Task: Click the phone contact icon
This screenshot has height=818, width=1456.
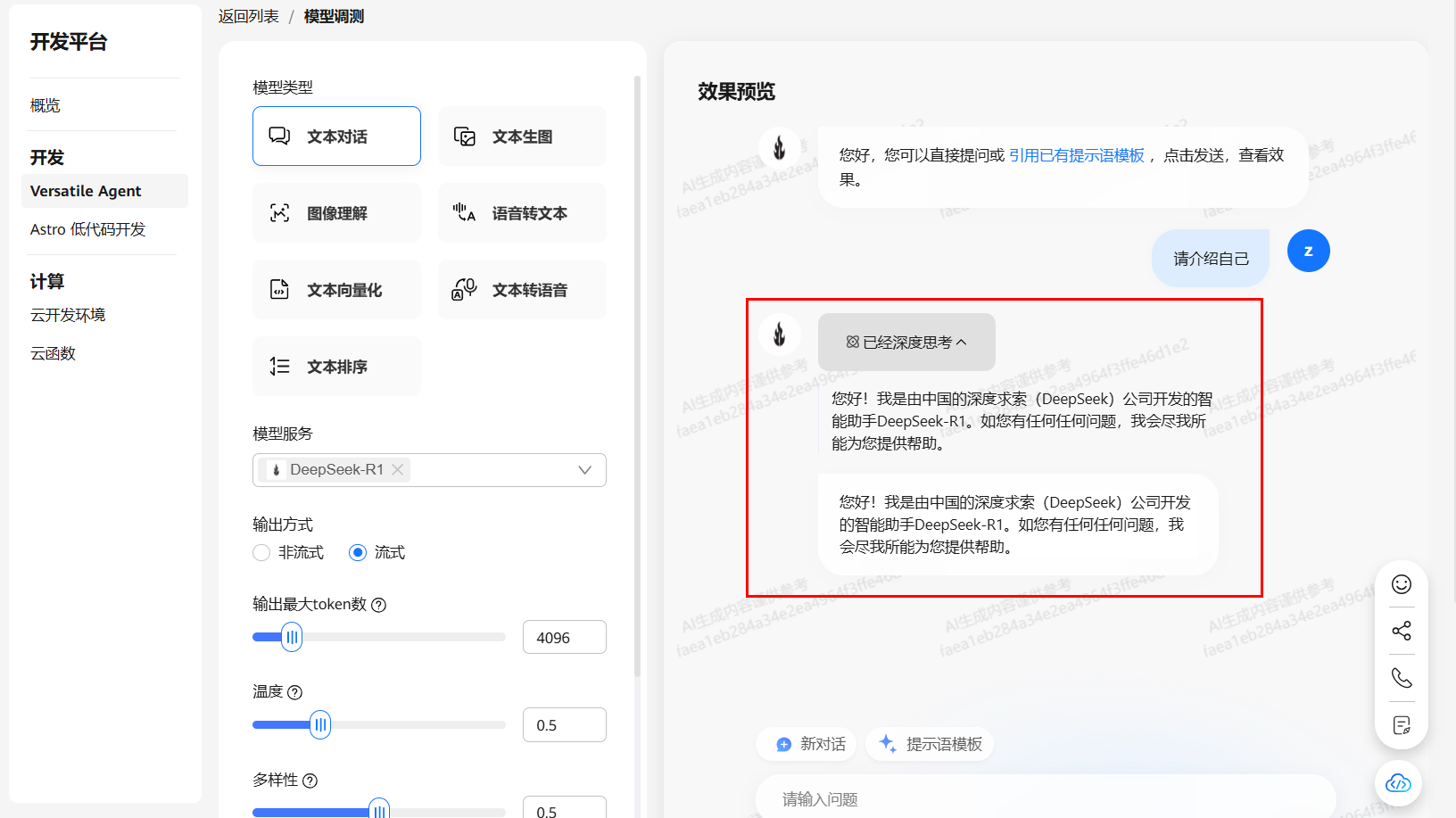Action: click(1402, 678)
